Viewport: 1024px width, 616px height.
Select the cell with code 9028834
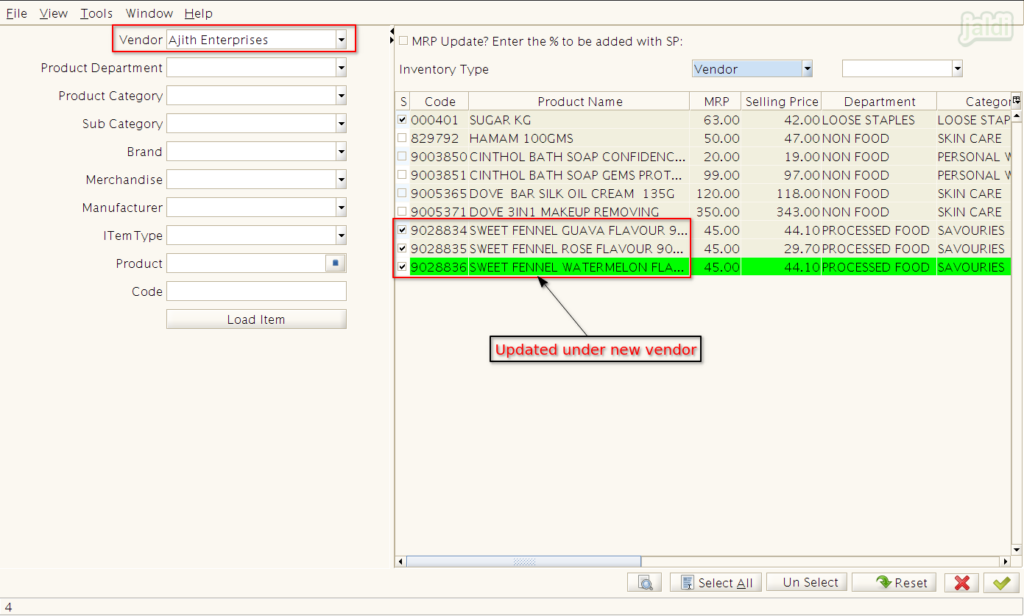click(439, 231)
